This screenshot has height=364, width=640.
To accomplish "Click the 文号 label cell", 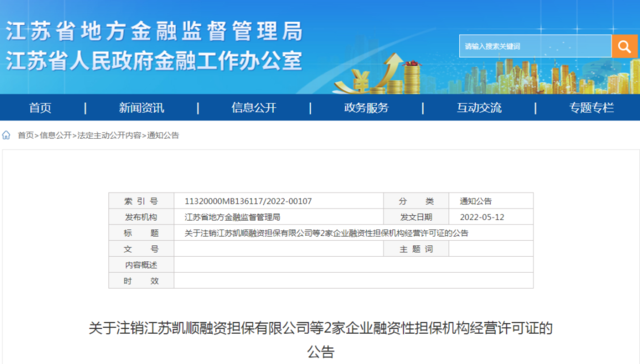I will pos(141,249).
